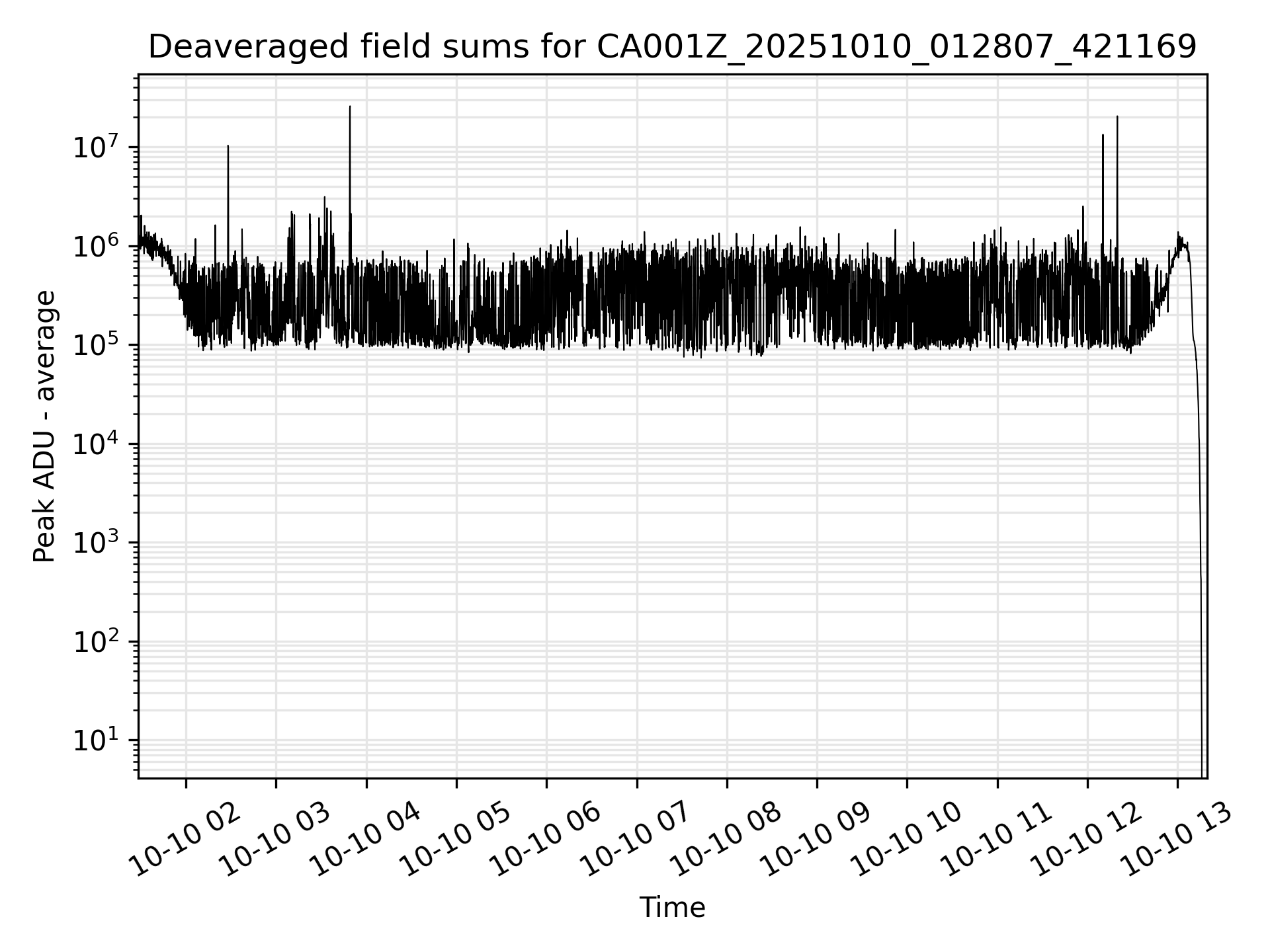Click the '10-10 08' x-axis tick label
Image resolution: width=1270 pixels, height=952 pixels.
tap(726, 840)
